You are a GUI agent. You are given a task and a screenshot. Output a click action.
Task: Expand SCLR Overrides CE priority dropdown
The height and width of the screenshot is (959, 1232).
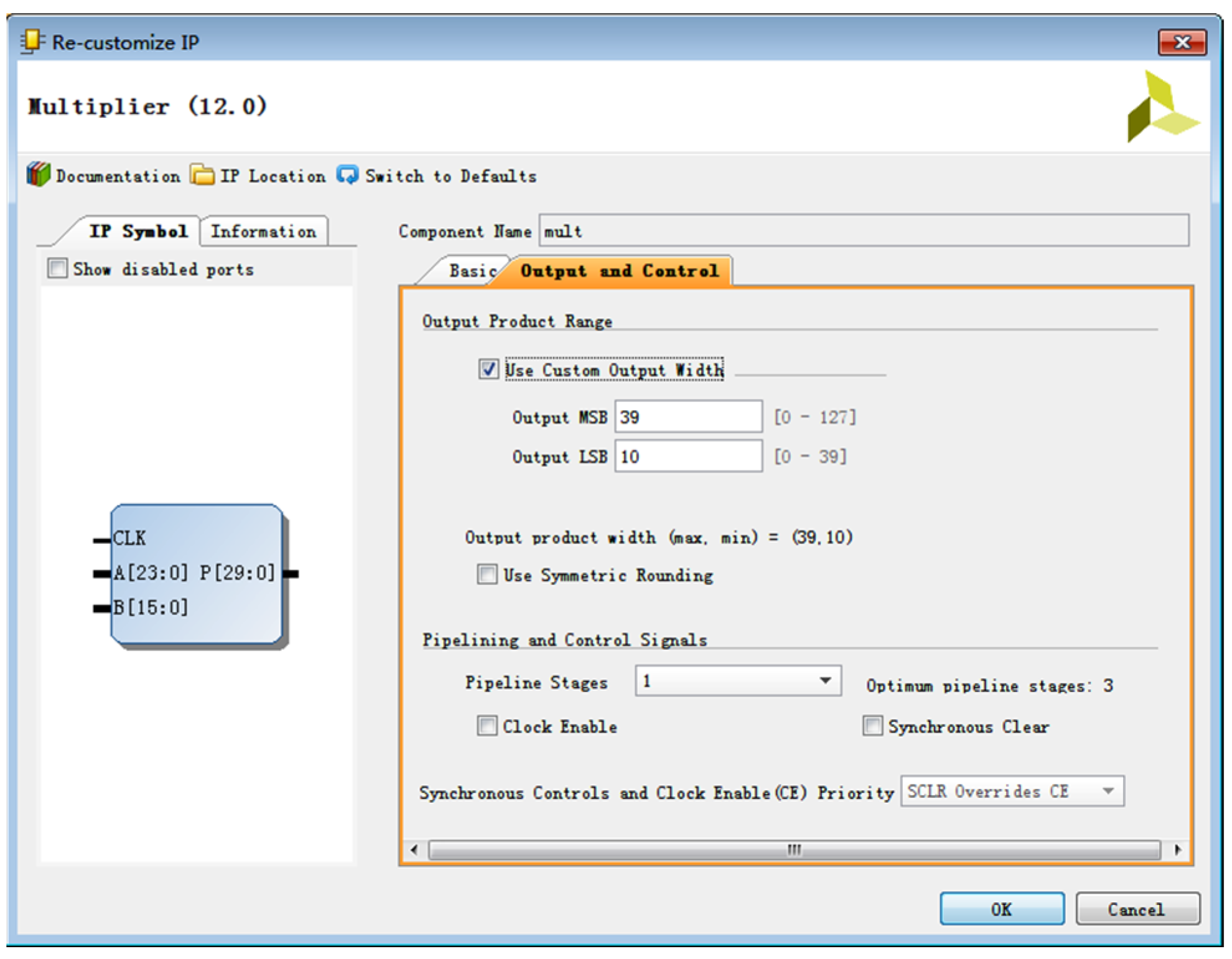point(1108,791)
